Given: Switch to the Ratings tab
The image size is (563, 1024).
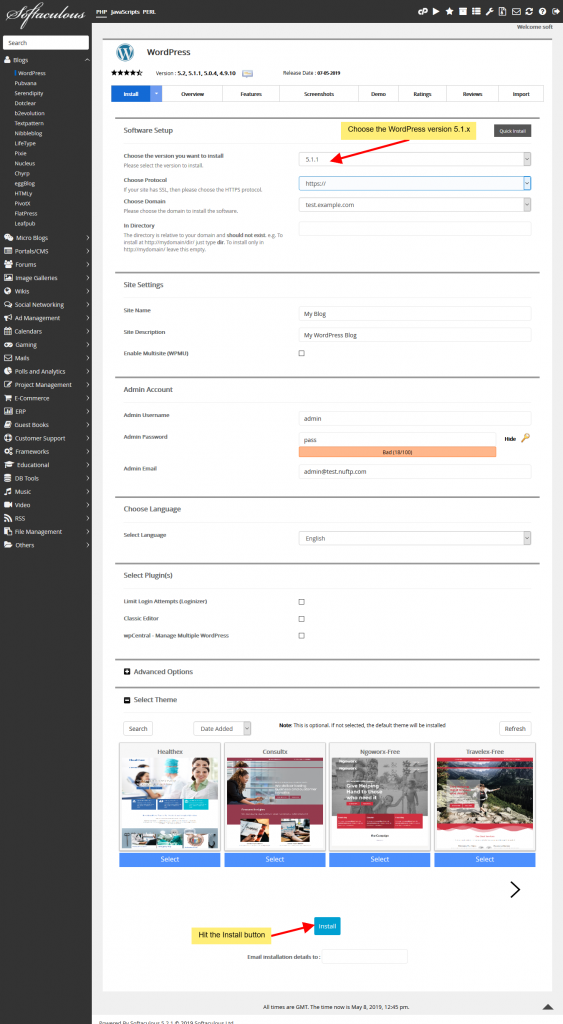Looking at the screenshot, I should point(423,94).
